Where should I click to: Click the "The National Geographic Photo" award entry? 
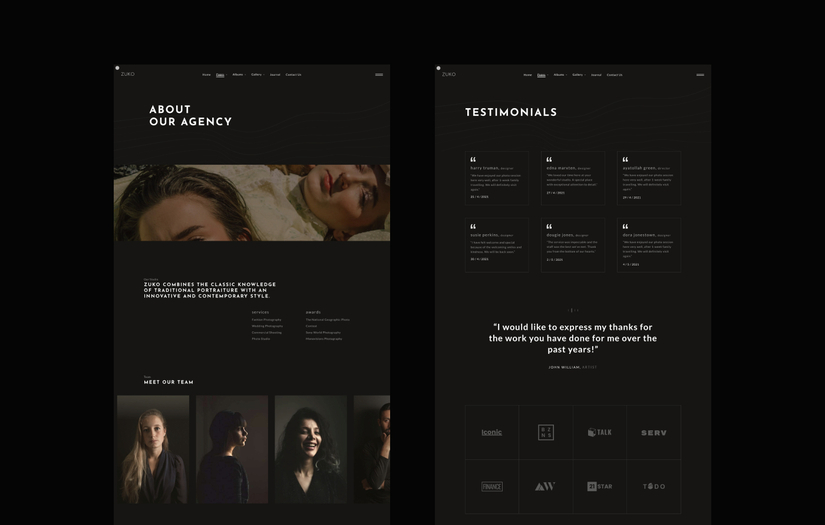[327, 320]
